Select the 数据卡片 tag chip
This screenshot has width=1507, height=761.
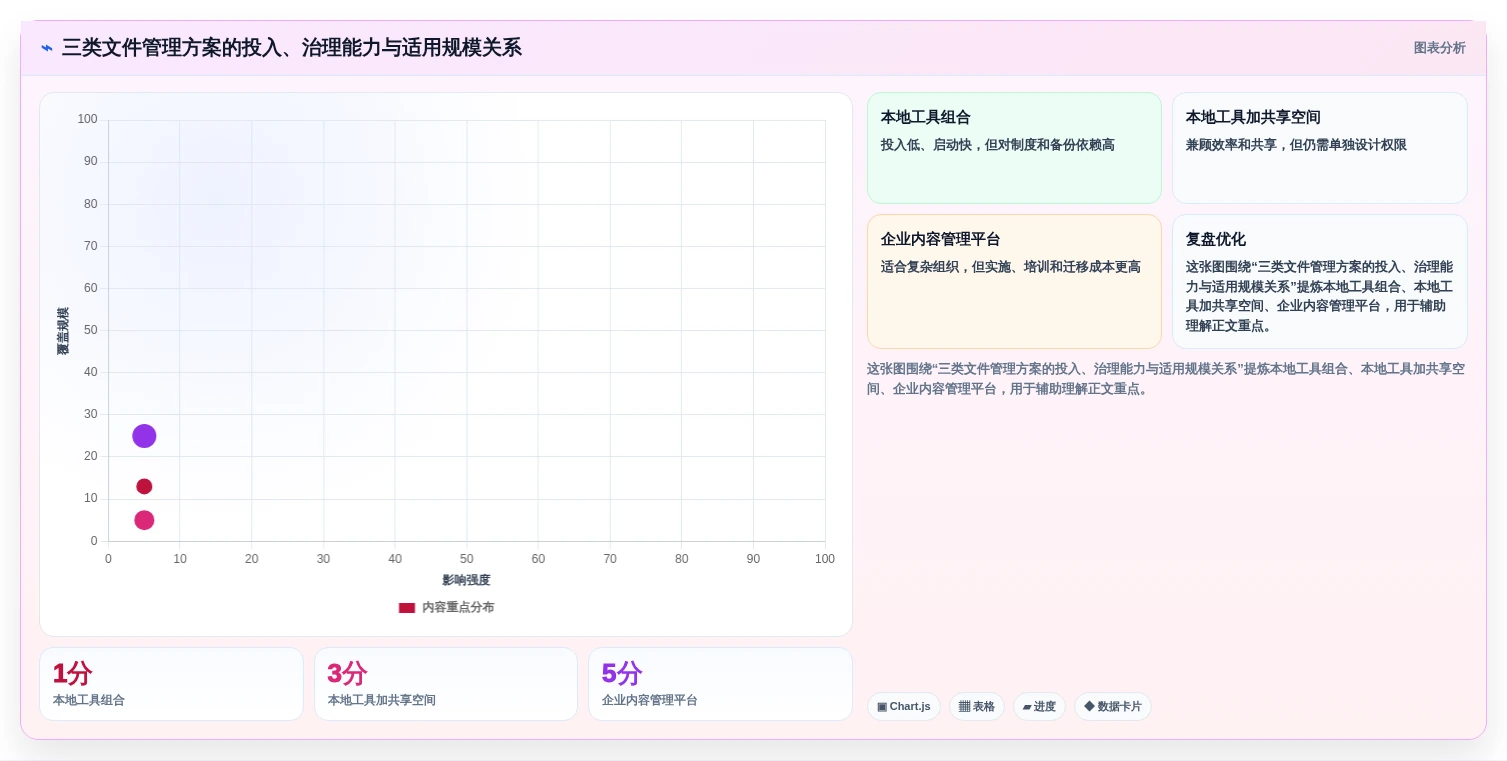(x=1113, y=707)
